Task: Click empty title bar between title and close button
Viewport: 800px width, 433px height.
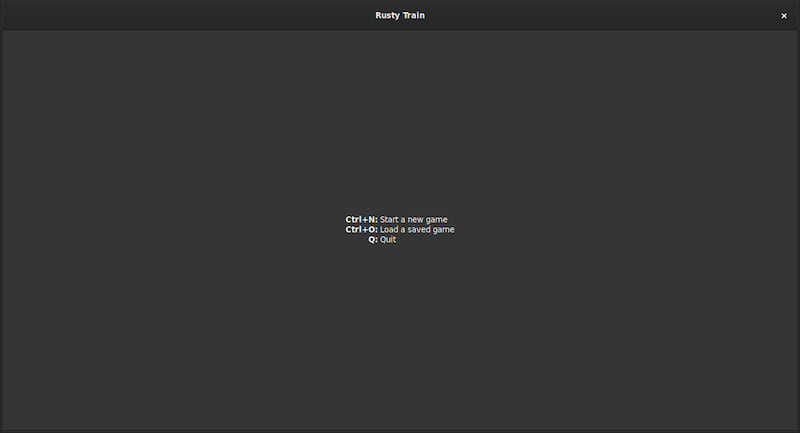Action: (600, 15)
